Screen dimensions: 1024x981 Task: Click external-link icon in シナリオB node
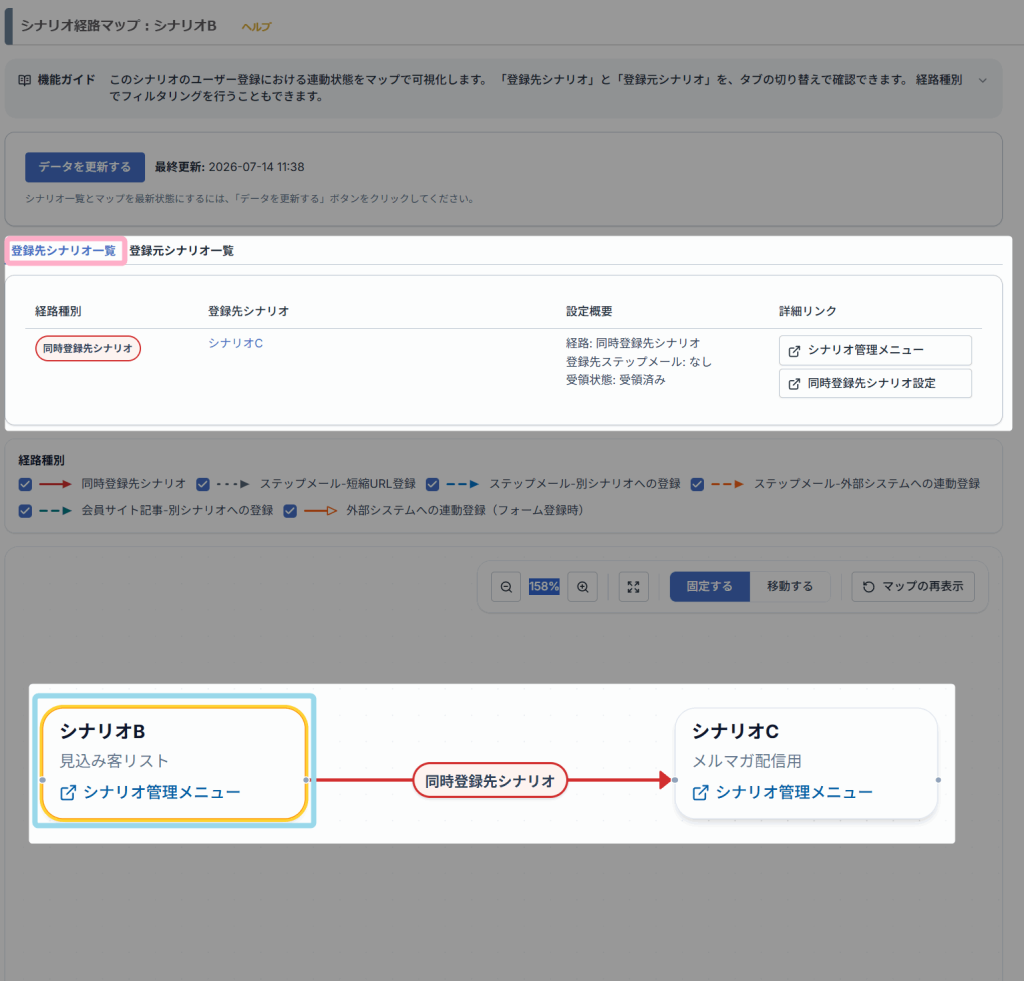[x=68, y=792]
